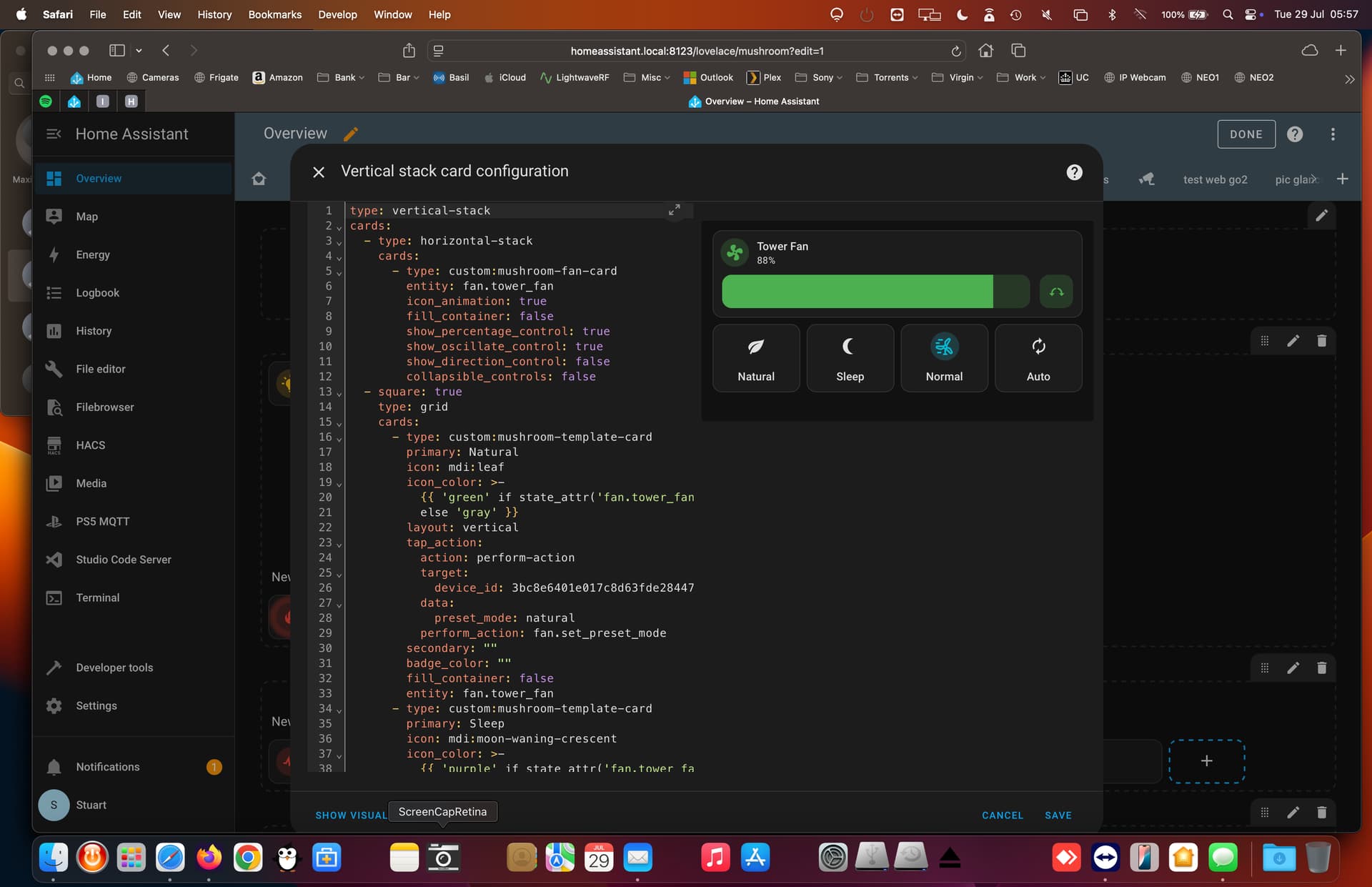The height and width of the screenshot is (887, 1372).
Task: Cancel the card configuration dialog
Action: 1002,815
